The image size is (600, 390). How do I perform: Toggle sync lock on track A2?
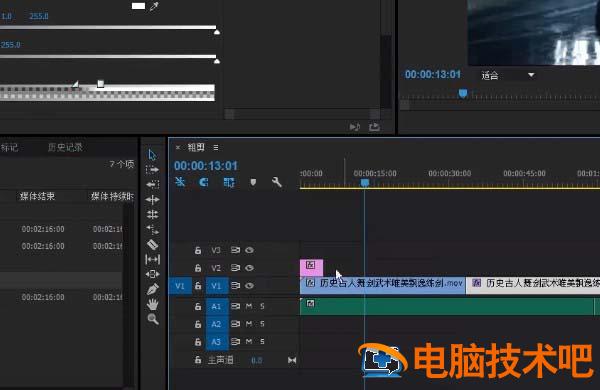(235, 324)
